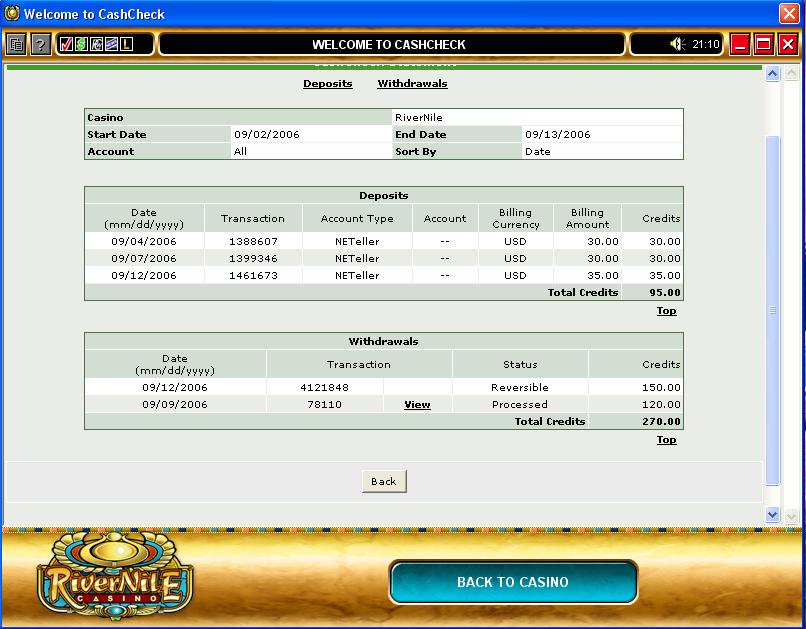Image resolution: width=806 pixels, height=629 pixels.
Task: Select deposit date 09/07/2006
Action: coord(144,258)
